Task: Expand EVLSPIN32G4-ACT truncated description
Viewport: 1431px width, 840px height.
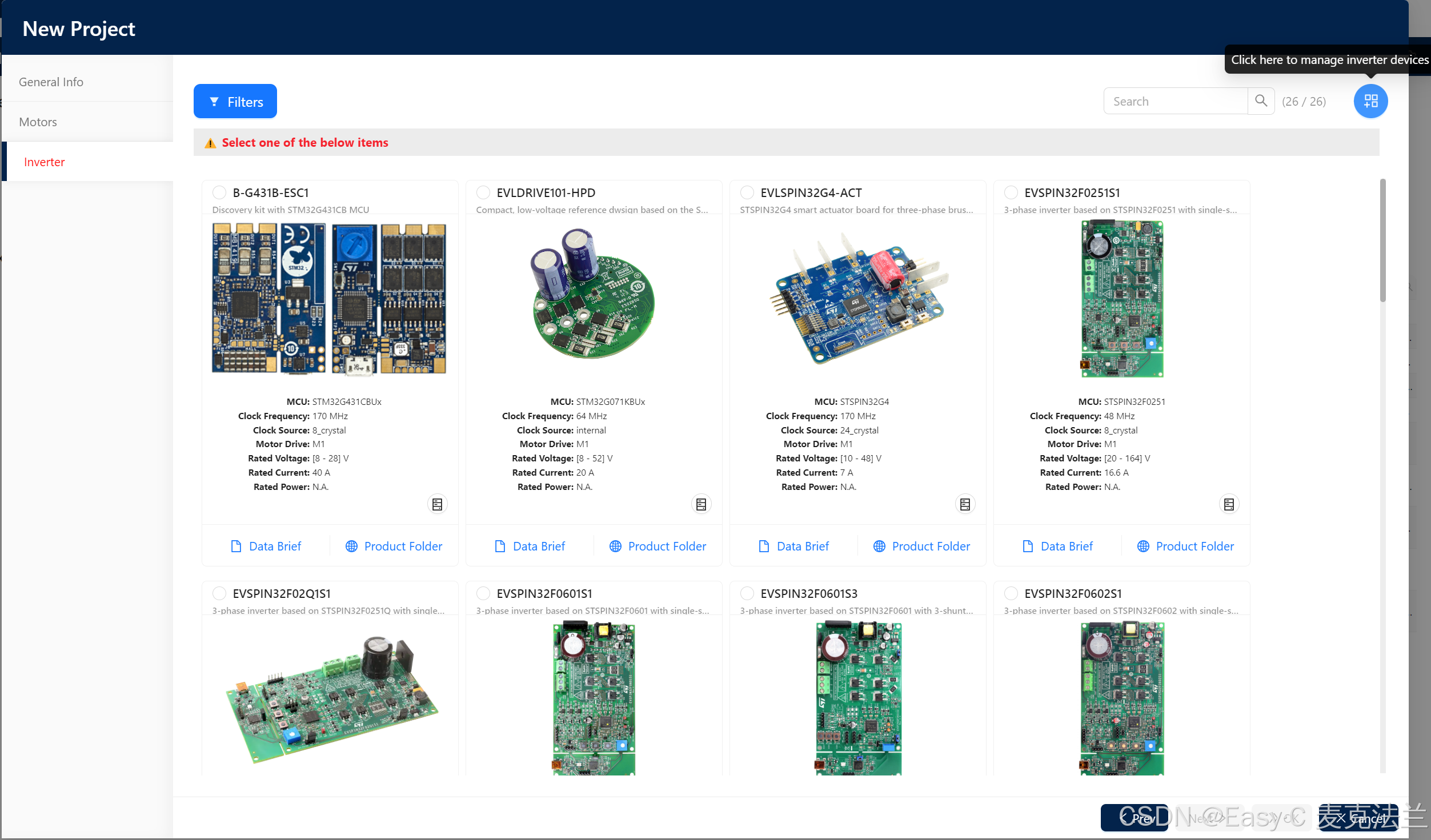Action: click(x=856, y=210)
